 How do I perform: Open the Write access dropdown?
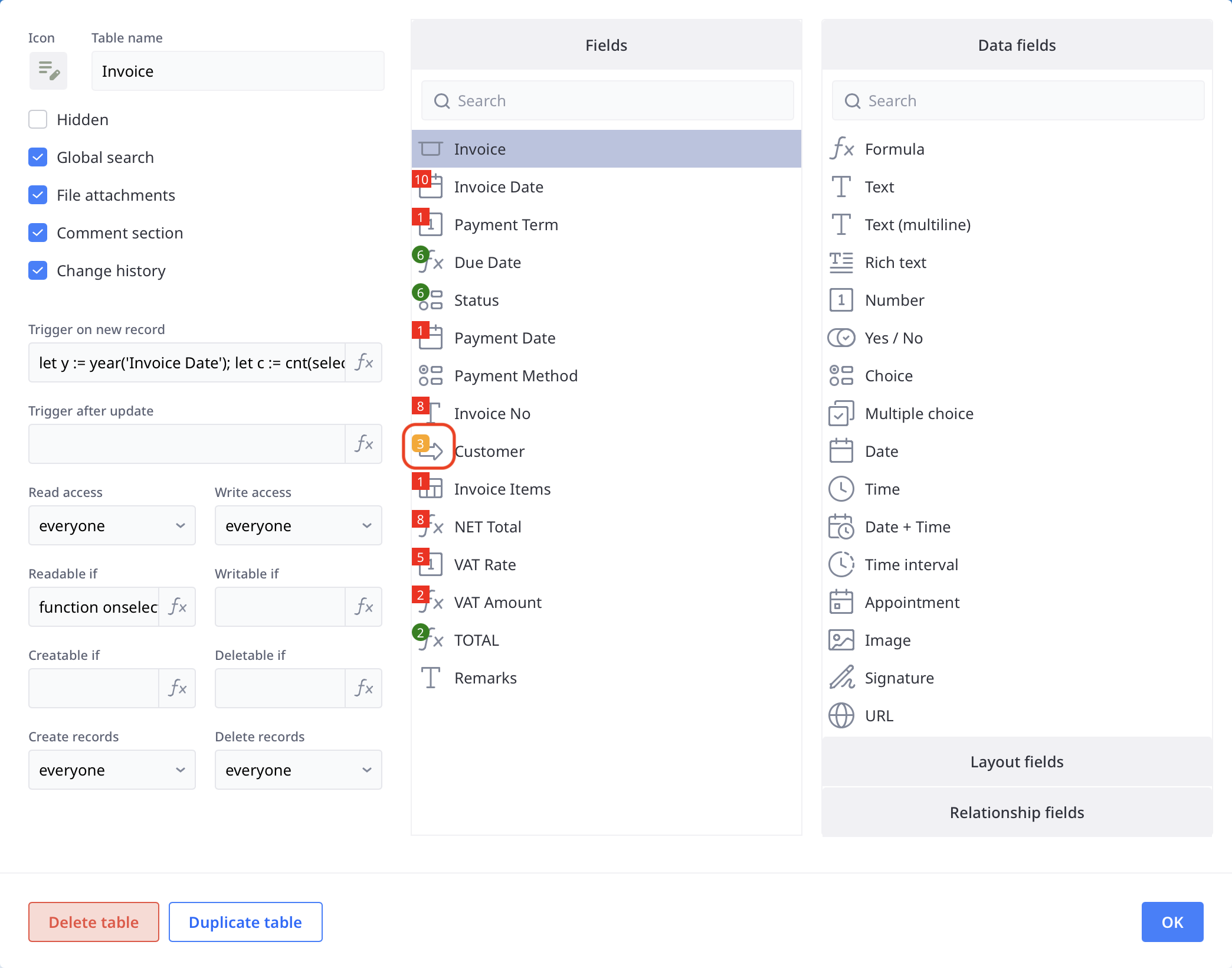point(298,525)
